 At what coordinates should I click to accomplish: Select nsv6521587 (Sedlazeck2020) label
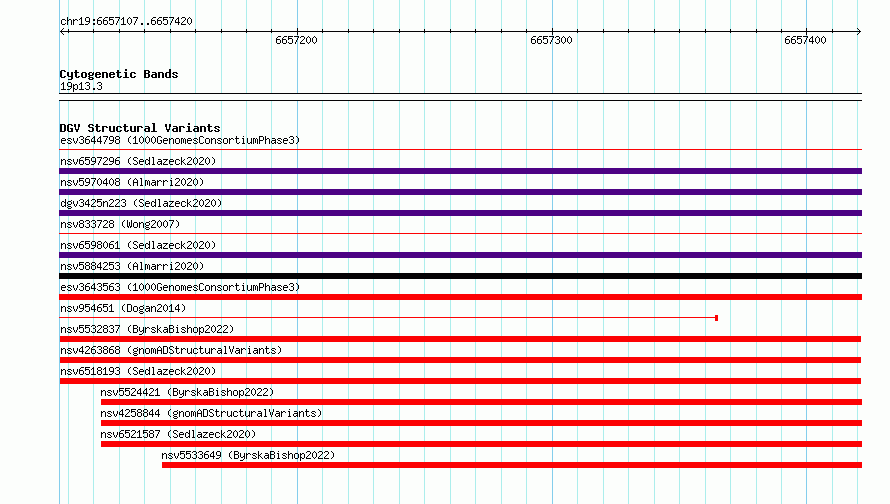pos(178,434)
